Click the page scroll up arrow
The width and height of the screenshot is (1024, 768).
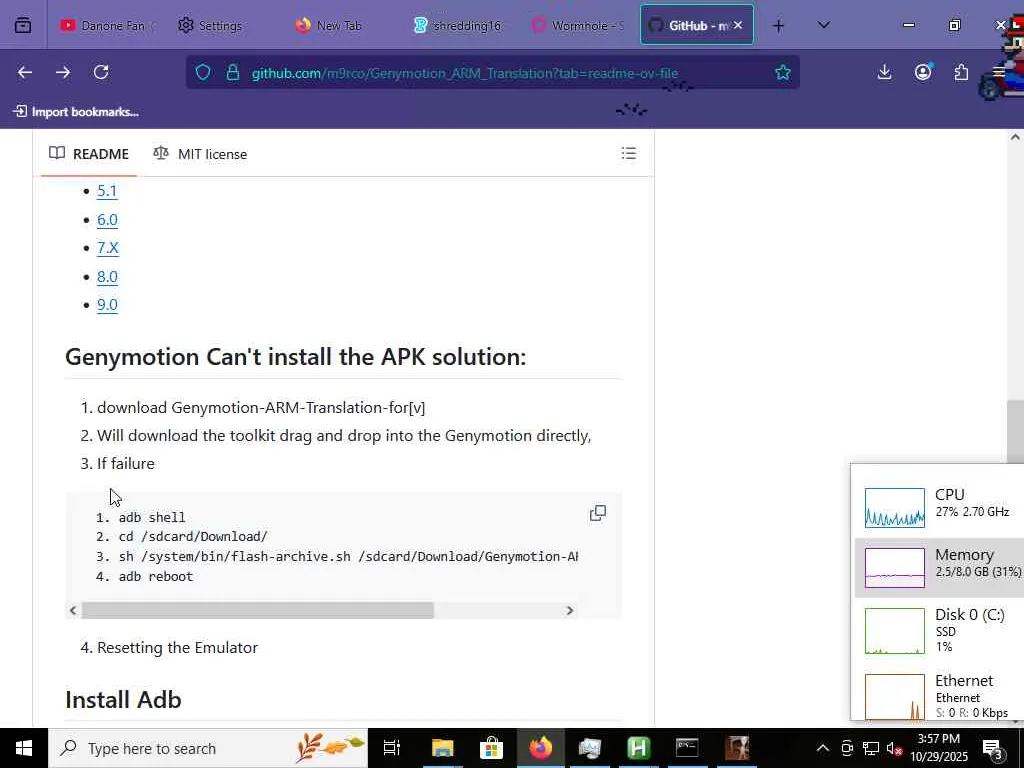tap(1015, 137)
